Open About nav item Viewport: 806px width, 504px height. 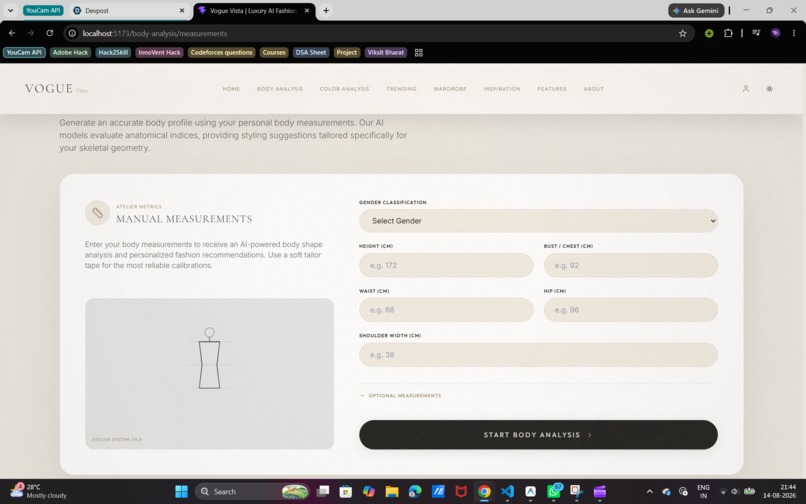pos(593,89)
